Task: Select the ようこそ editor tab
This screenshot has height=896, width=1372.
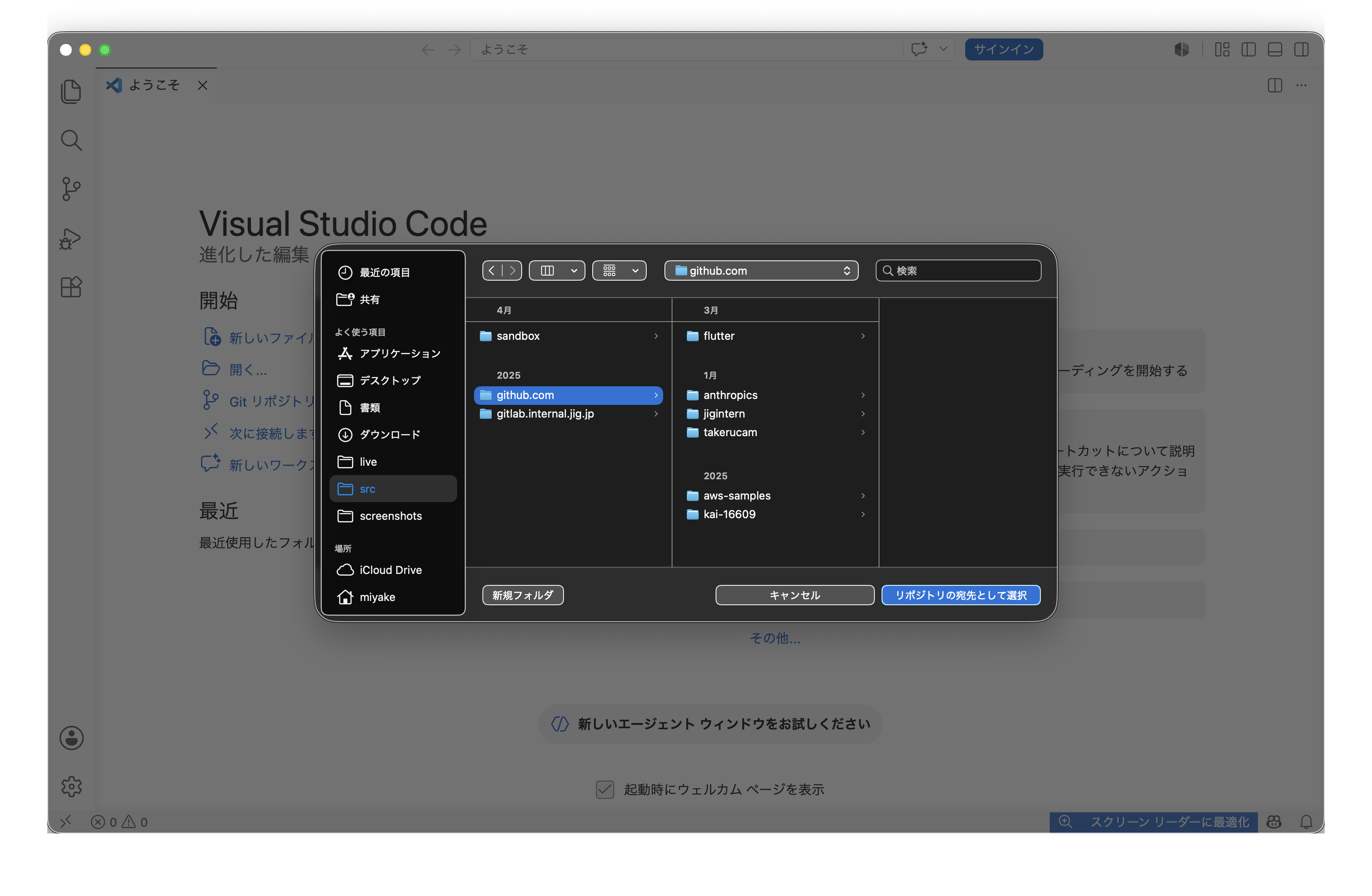Action: tap(156, 85)
